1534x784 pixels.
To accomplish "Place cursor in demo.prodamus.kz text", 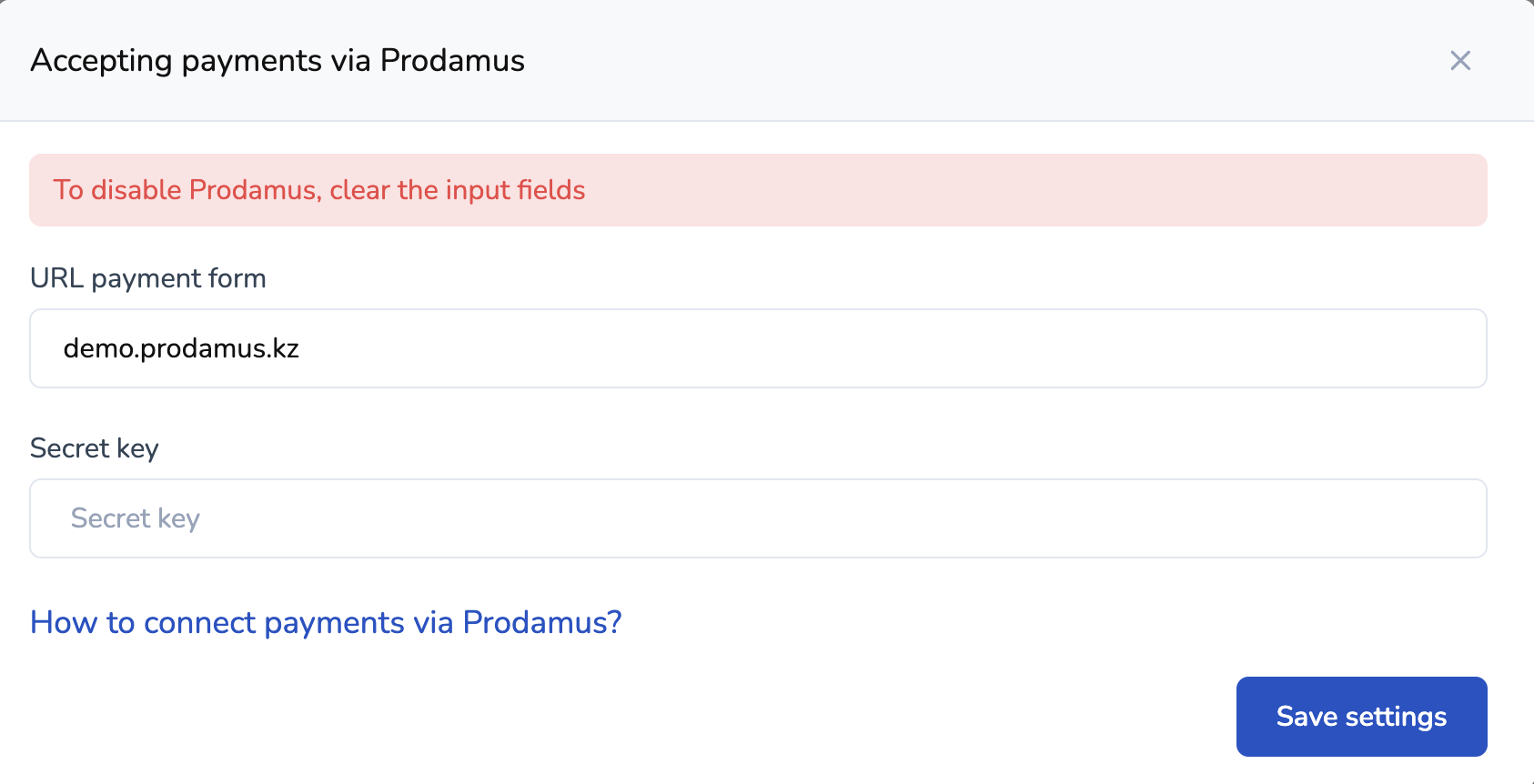I will point(181,348).
